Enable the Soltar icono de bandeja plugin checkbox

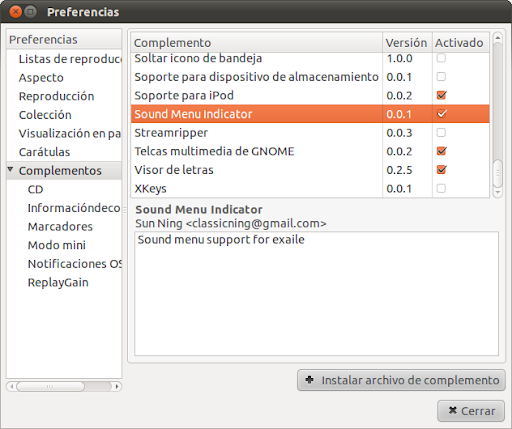tap(441, 58)
